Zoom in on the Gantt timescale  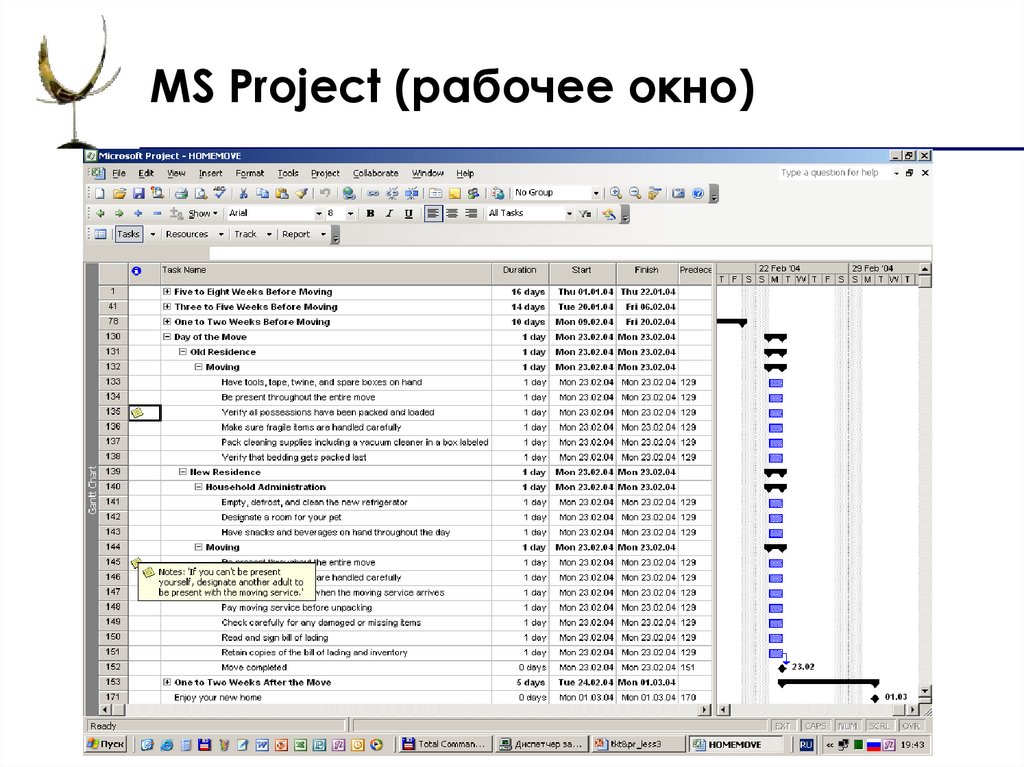click(616, 193)
